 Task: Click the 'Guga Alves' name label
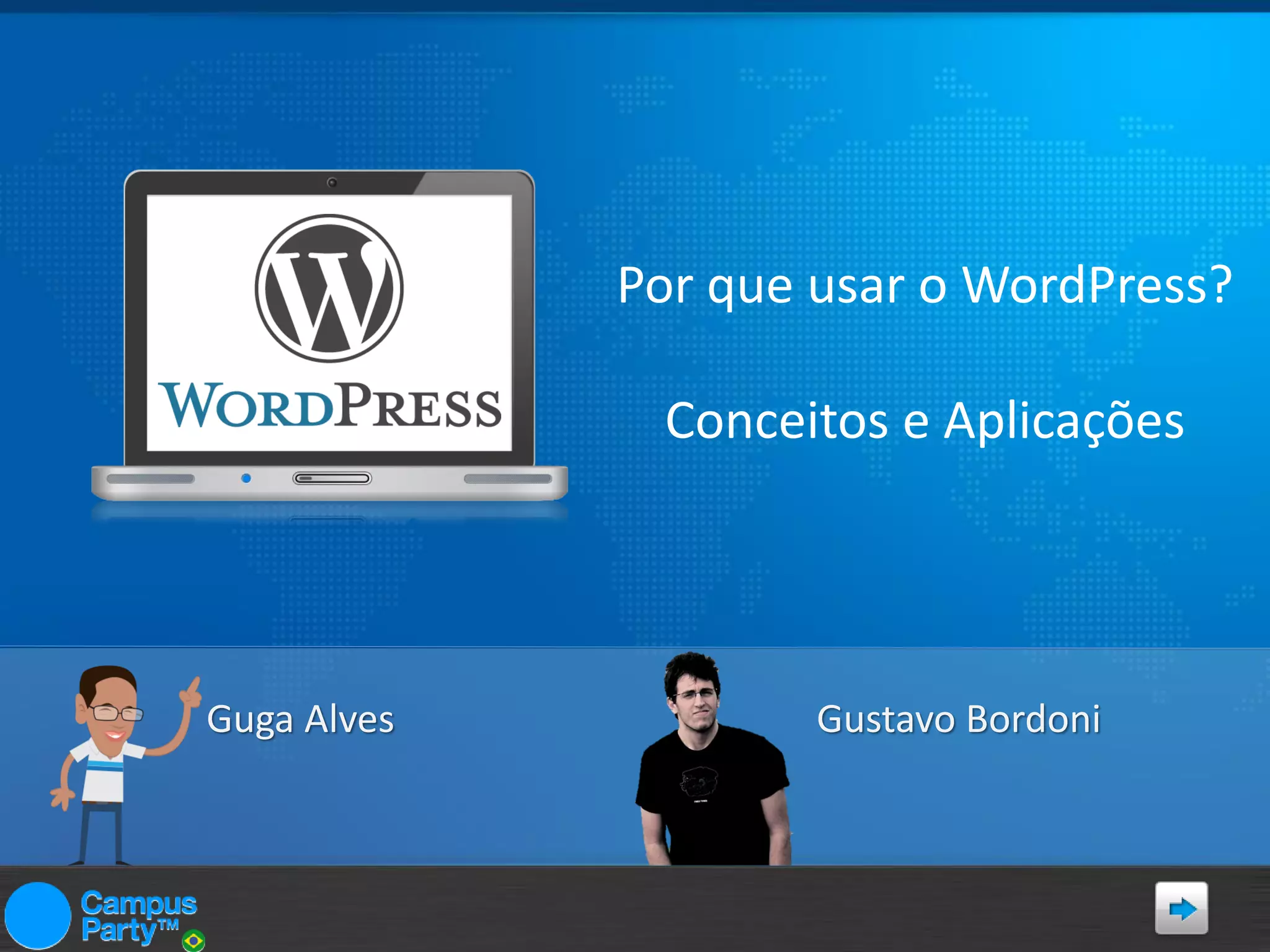(301, 720)
